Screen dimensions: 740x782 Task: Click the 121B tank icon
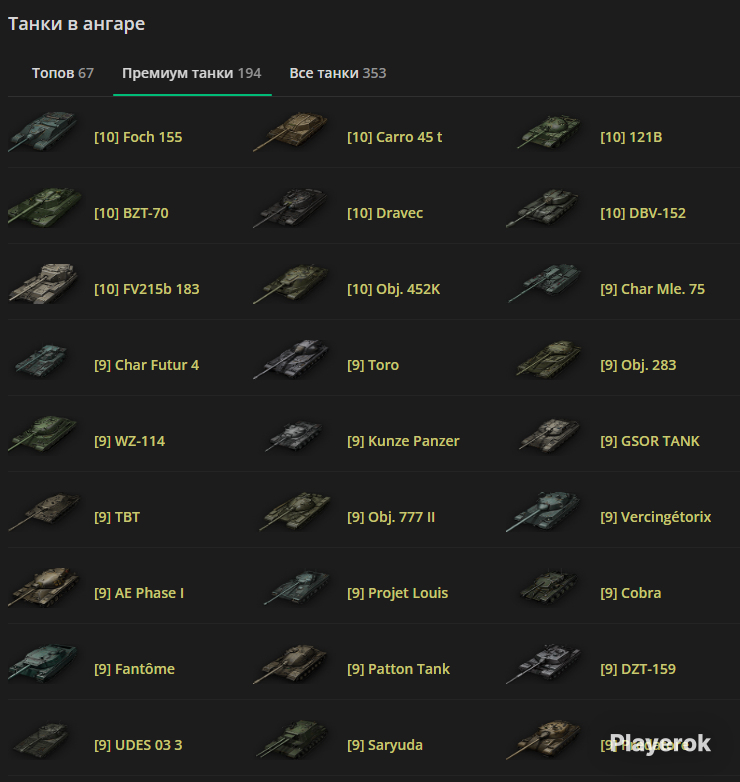coord(549,132)
